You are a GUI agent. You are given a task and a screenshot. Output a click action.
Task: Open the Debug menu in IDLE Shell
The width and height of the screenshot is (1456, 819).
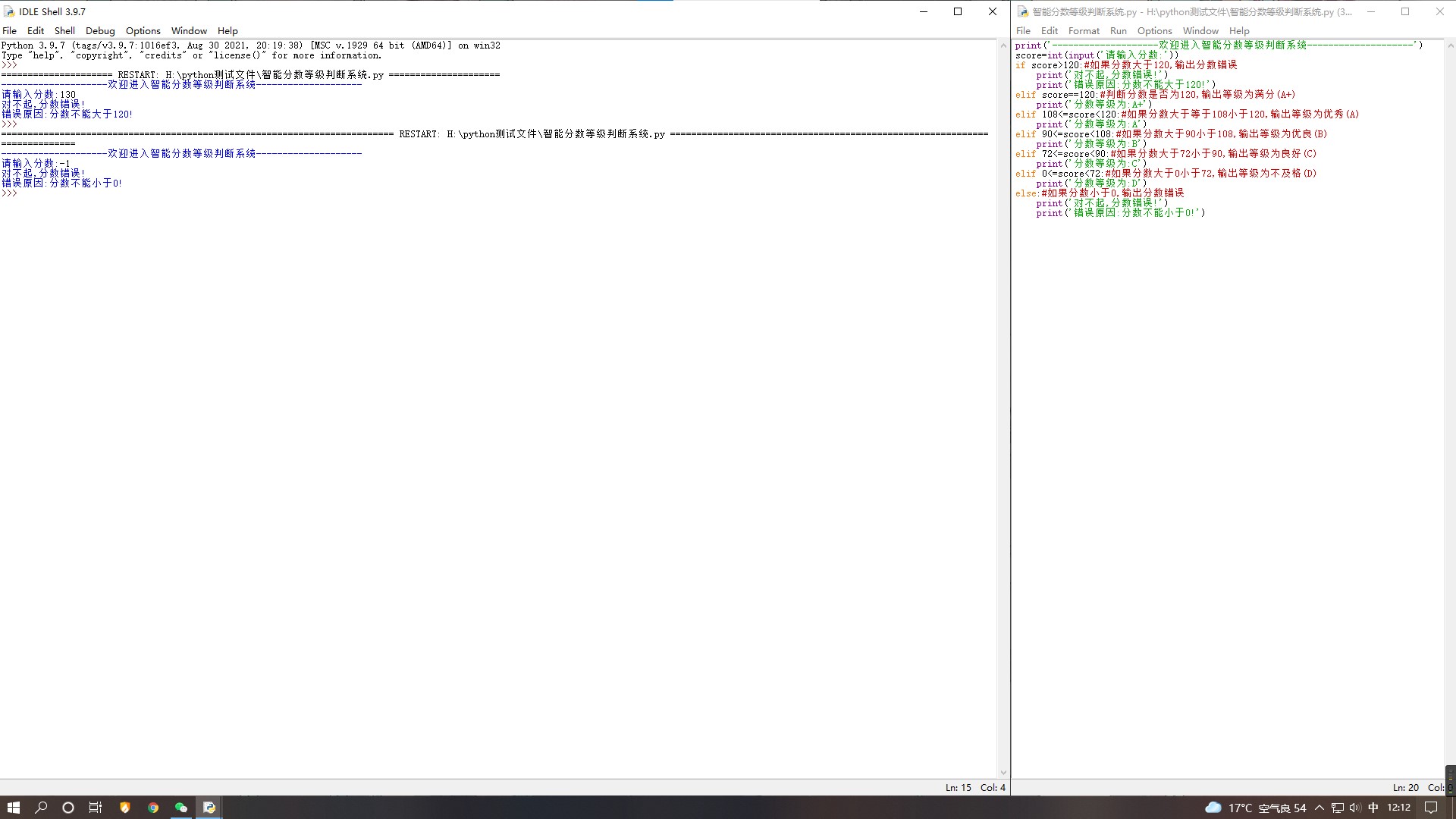coord(100,31)
